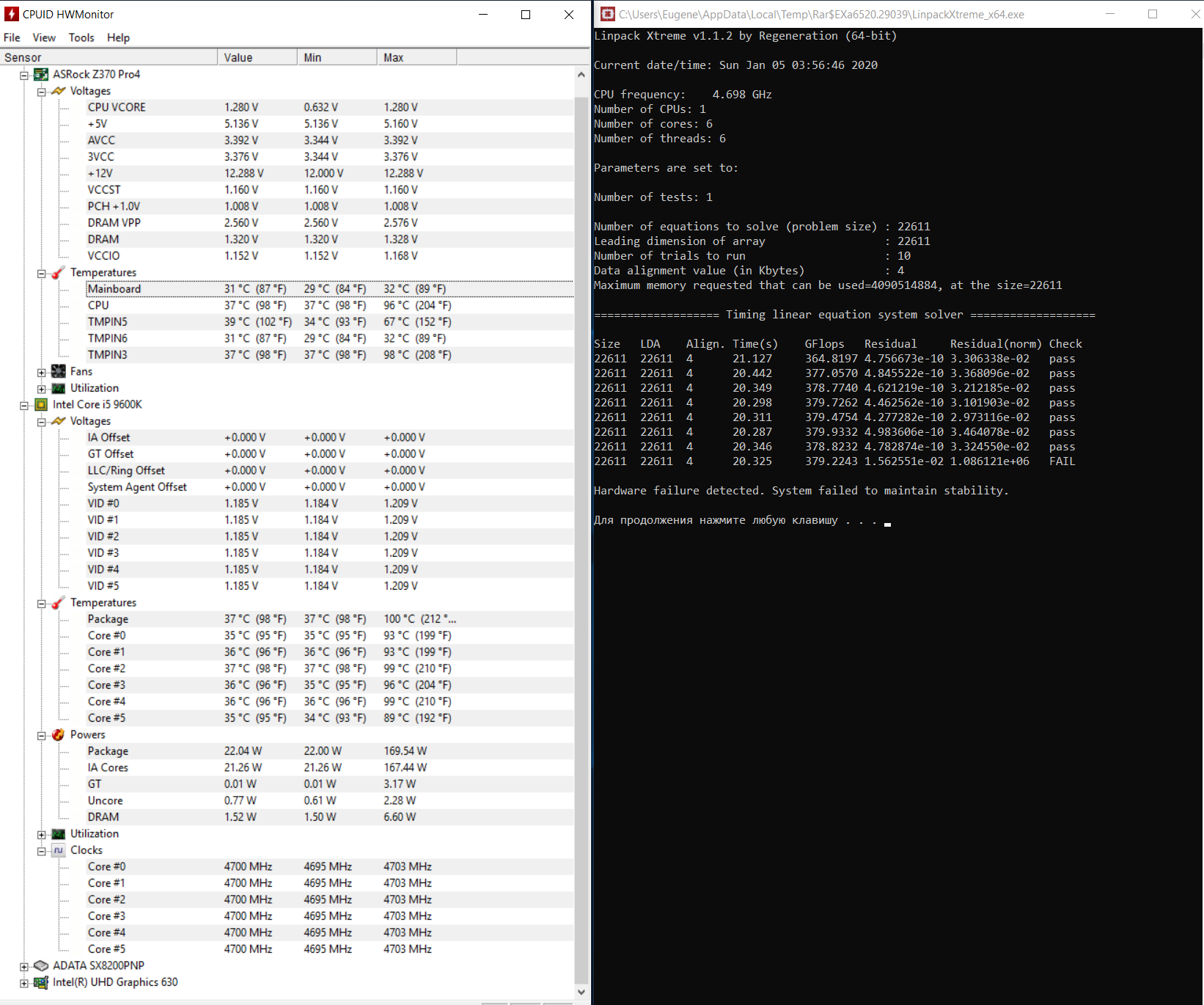
Task: Collapse the Intel Core i5 Temperatures group
Action: 42,604
